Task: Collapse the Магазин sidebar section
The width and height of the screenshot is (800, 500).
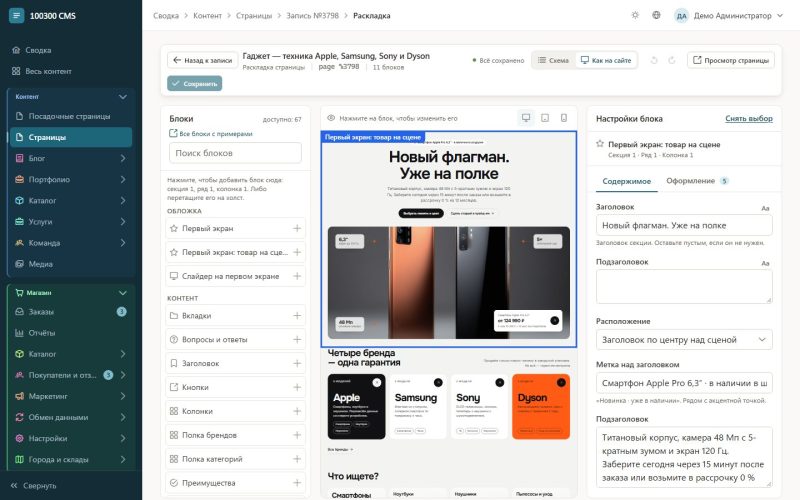Action: [122, 293]
